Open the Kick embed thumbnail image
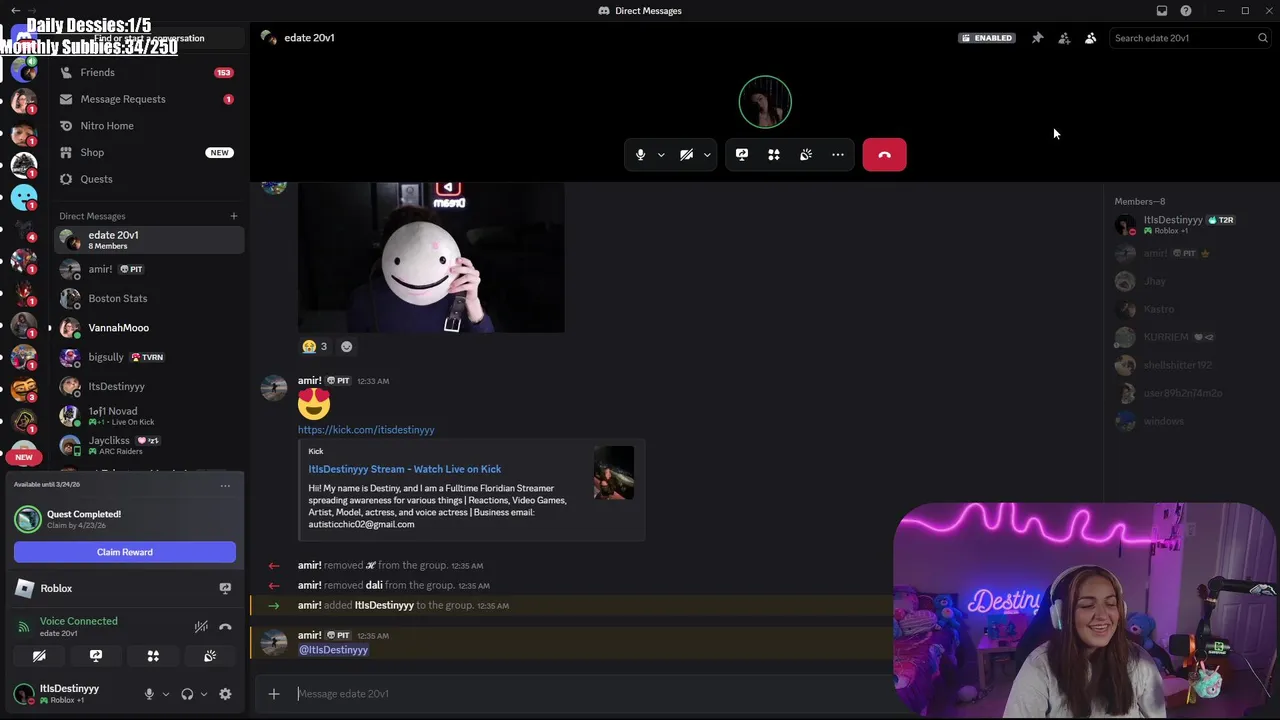Screen dimensions: 1280x720 614,473
